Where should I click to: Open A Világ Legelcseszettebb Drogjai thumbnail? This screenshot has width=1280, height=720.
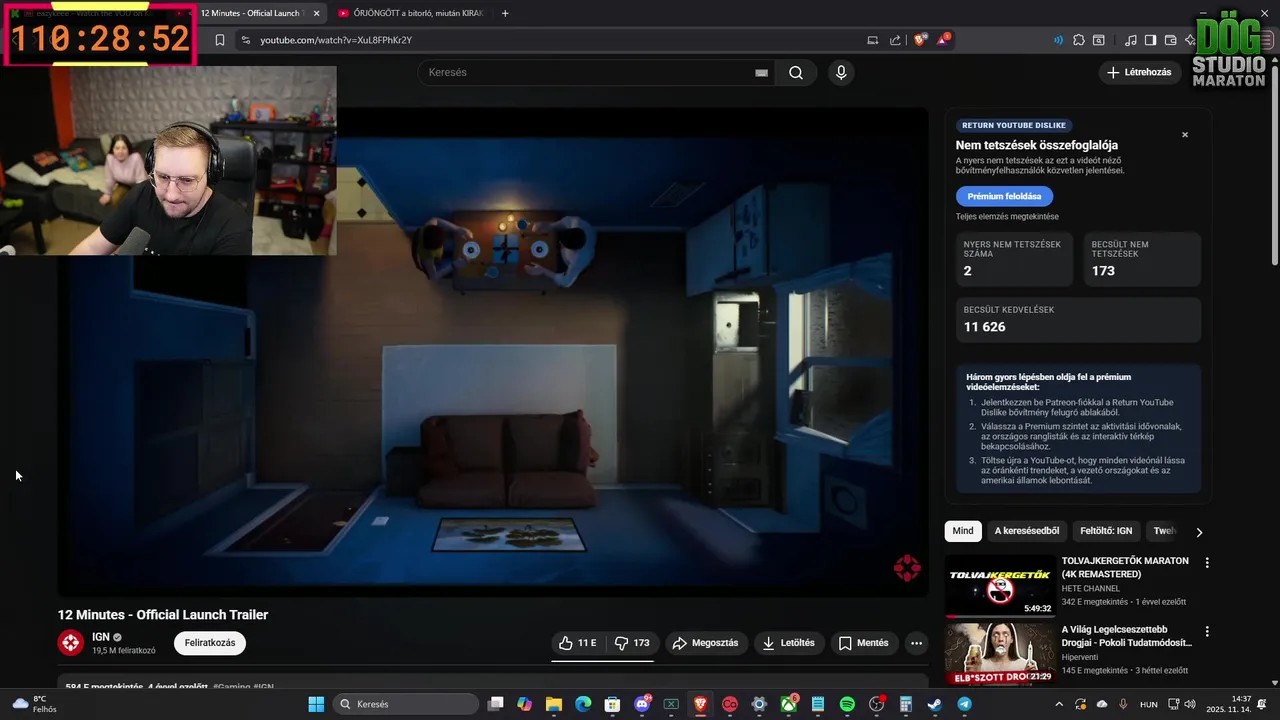click(x=1000, y=654)
